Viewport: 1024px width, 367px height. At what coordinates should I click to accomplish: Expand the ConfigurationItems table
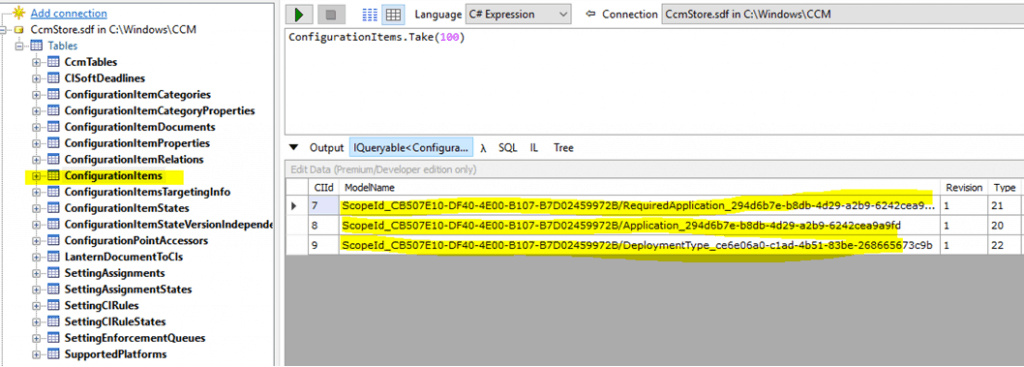[37, 176]
